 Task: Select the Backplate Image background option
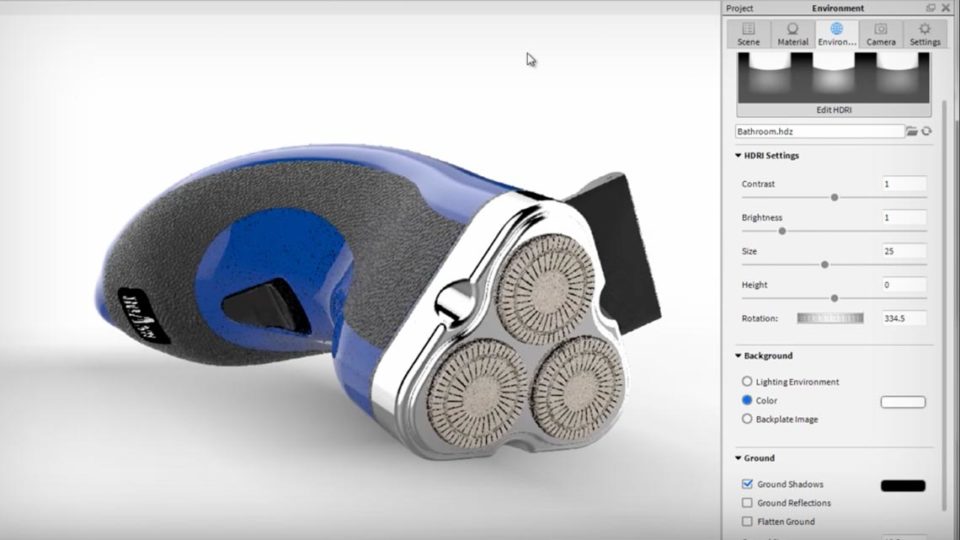click(x=747, y=419)
